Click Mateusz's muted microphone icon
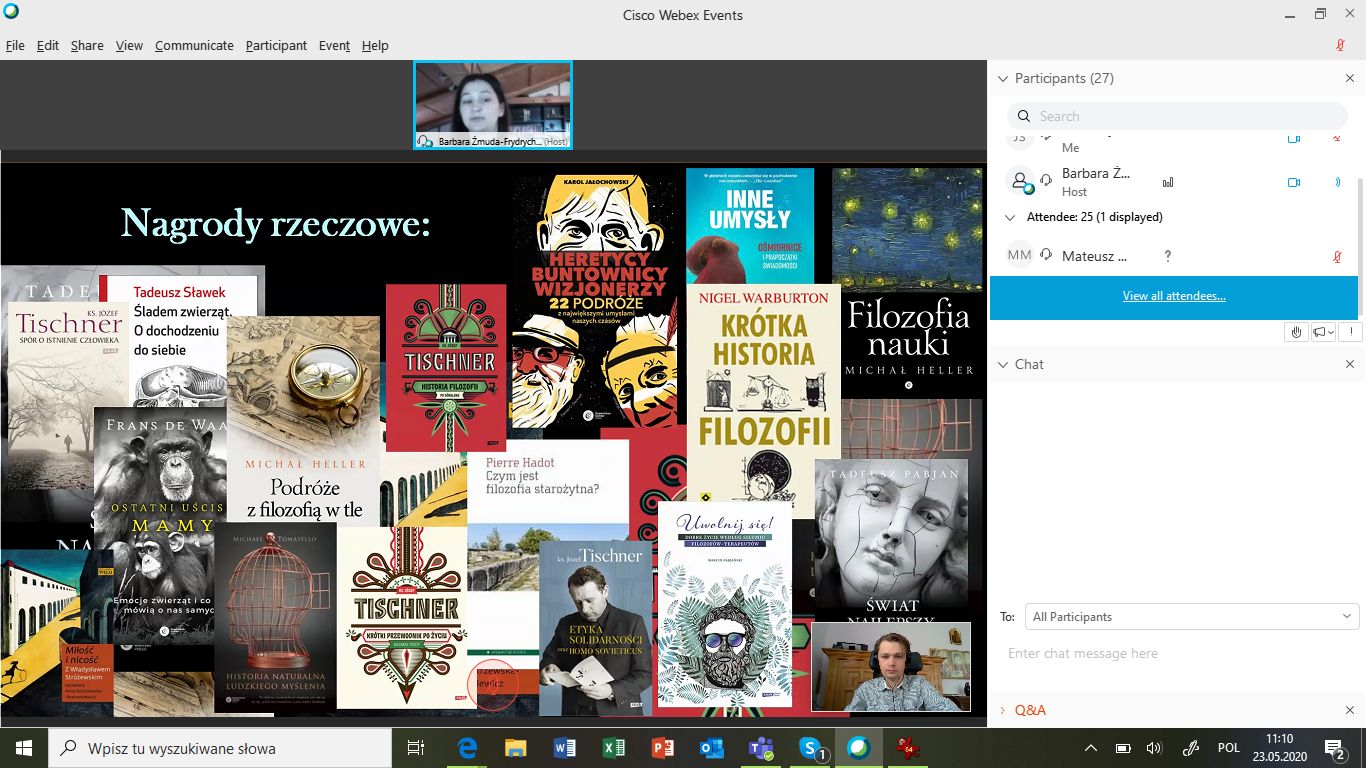The height and width of the screenshot is (768, 1366). click(1337, 256)
